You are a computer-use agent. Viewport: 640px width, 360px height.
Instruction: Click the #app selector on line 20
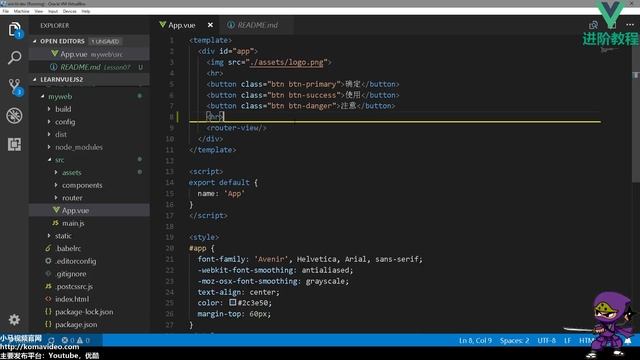click(198, 248)
